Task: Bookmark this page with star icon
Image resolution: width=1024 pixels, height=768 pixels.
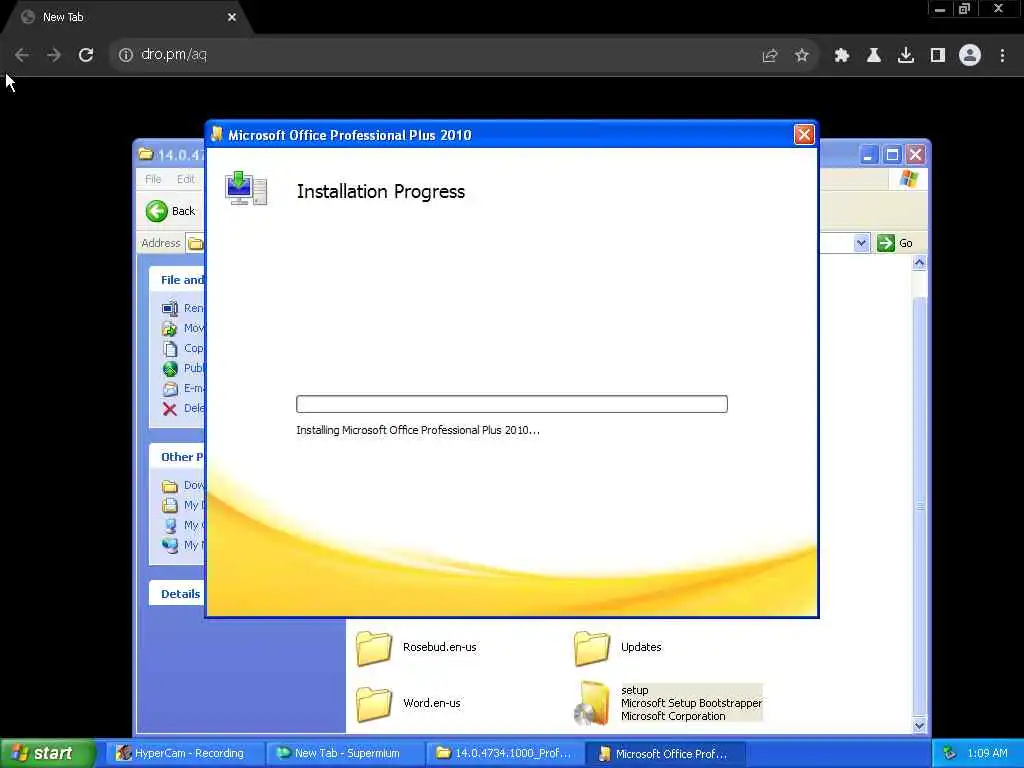Action: click(801, 56)
